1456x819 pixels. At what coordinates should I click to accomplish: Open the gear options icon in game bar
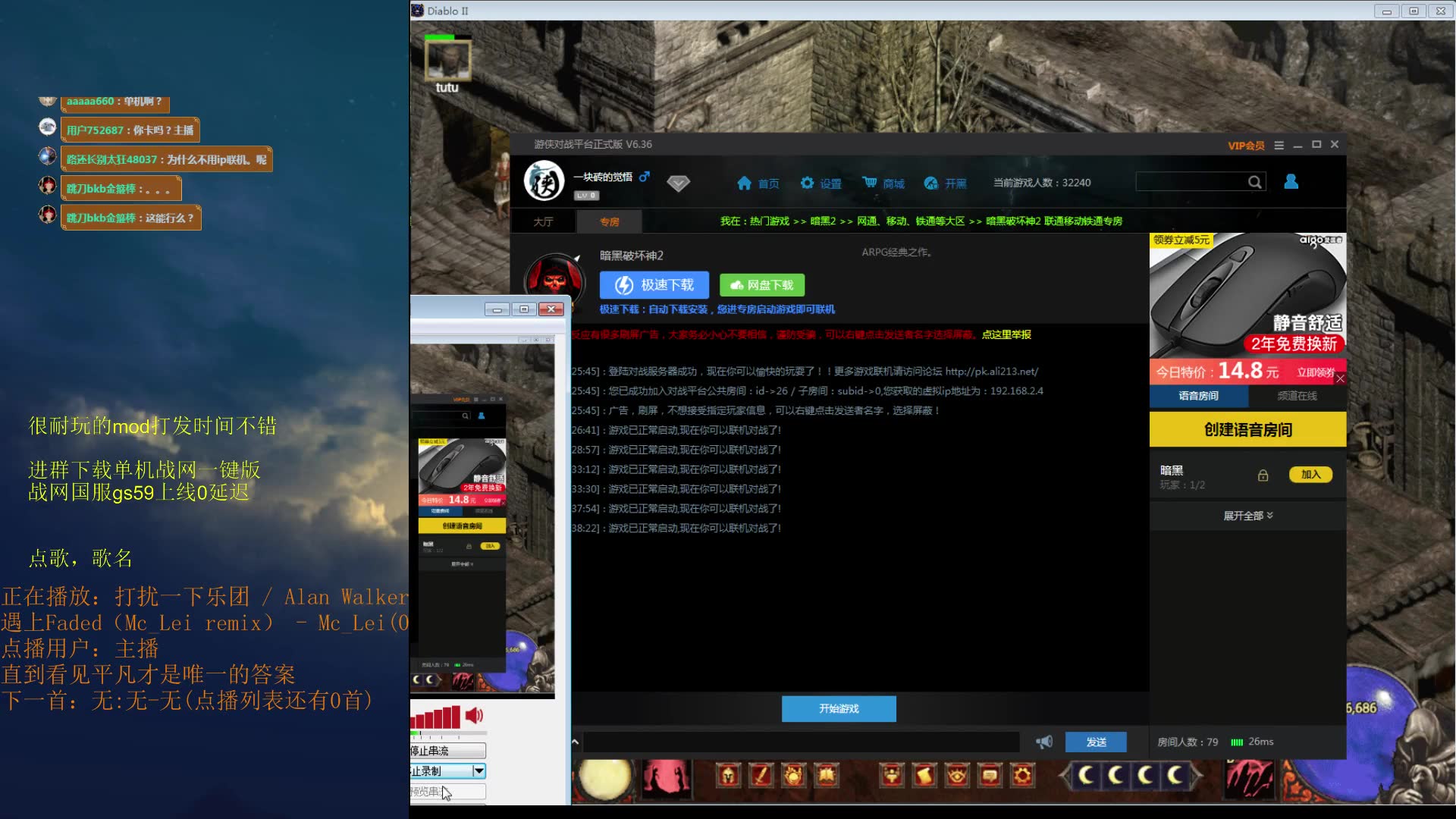pyautogui.click(x=1022, y=775)
